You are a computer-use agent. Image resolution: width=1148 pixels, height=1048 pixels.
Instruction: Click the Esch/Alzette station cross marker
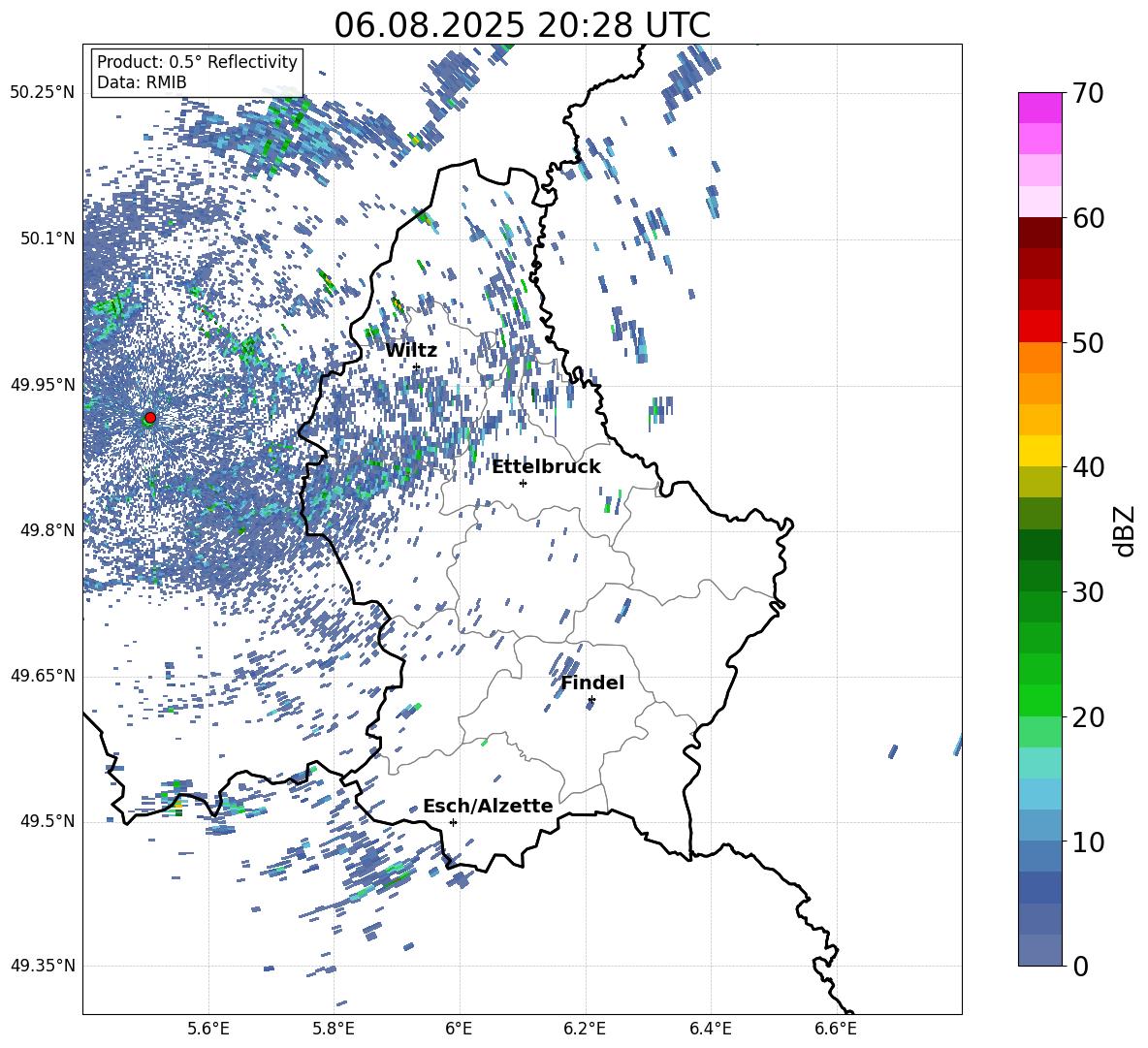pyautogui.click(x=453, y=822)
